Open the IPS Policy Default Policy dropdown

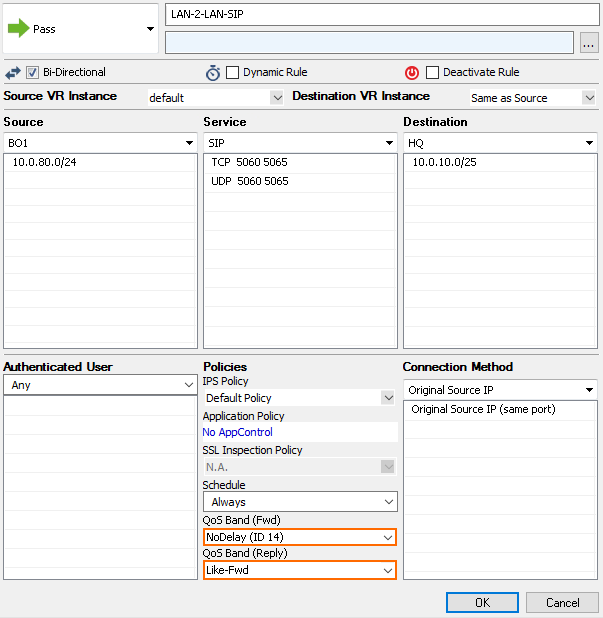[300, 398]
